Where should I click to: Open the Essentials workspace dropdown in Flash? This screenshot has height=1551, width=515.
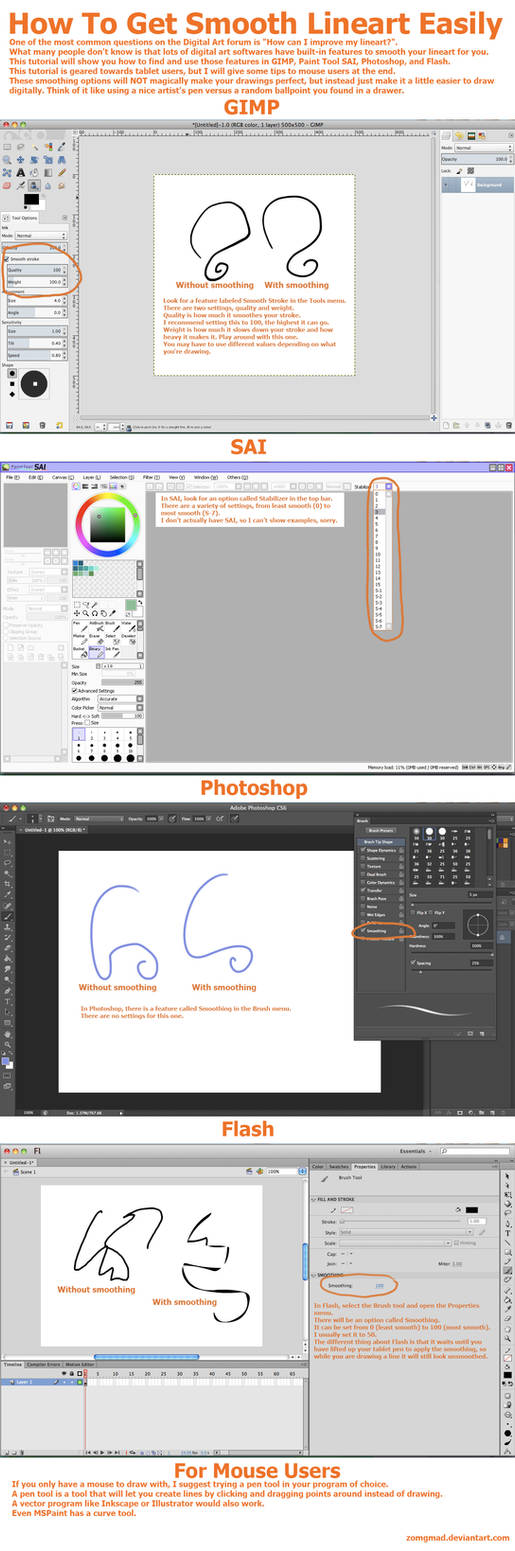coord(416,1151)
